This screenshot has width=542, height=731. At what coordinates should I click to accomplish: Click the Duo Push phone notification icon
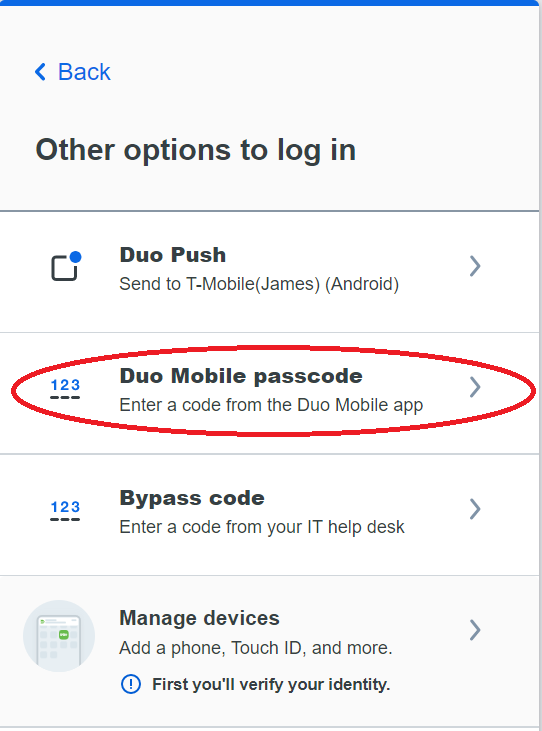tap(66, 266)
